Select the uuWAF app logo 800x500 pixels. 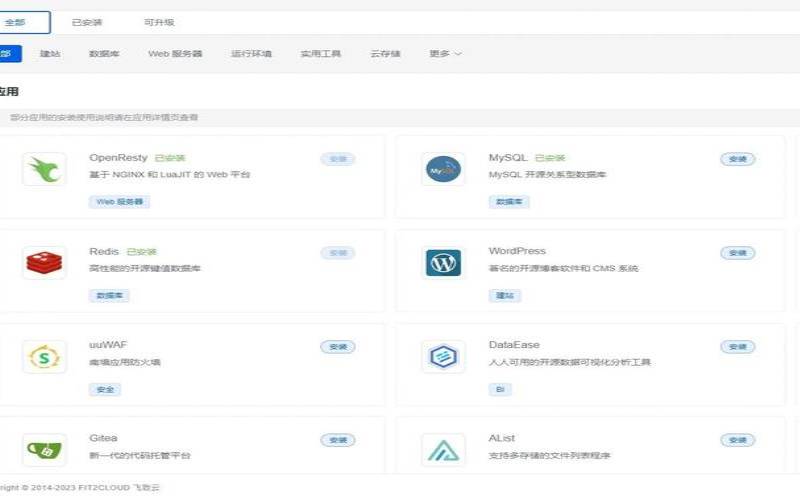click(x=44, y=357)
